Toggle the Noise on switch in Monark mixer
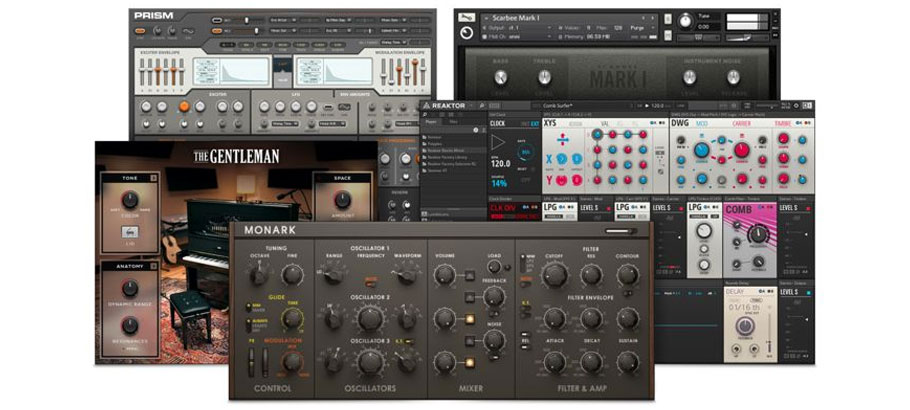Viewport: 910px width, 410px height. coord(469,340)
